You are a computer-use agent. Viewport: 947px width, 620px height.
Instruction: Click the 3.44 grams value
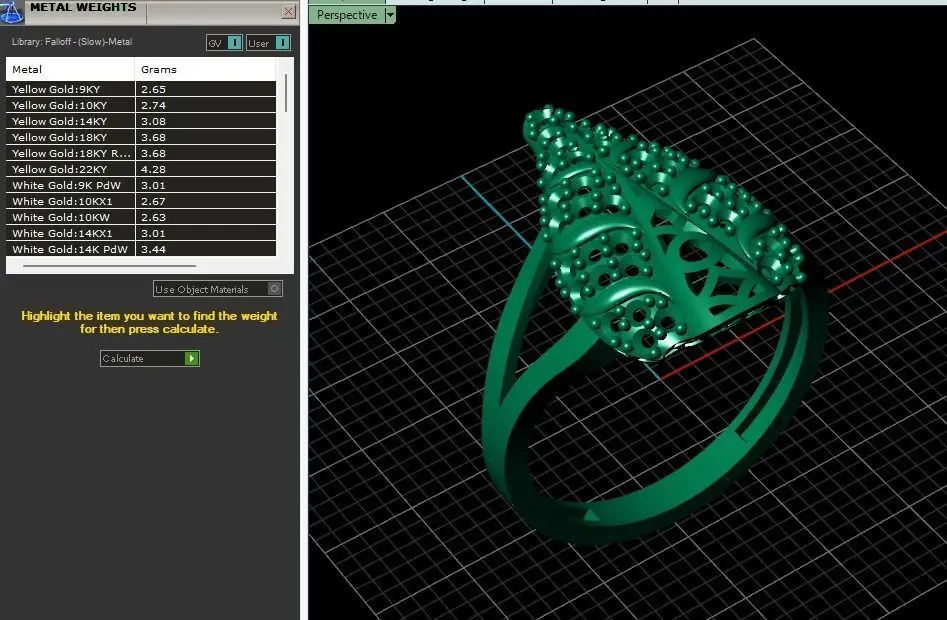pyautogui.click(x=153, y=249)
